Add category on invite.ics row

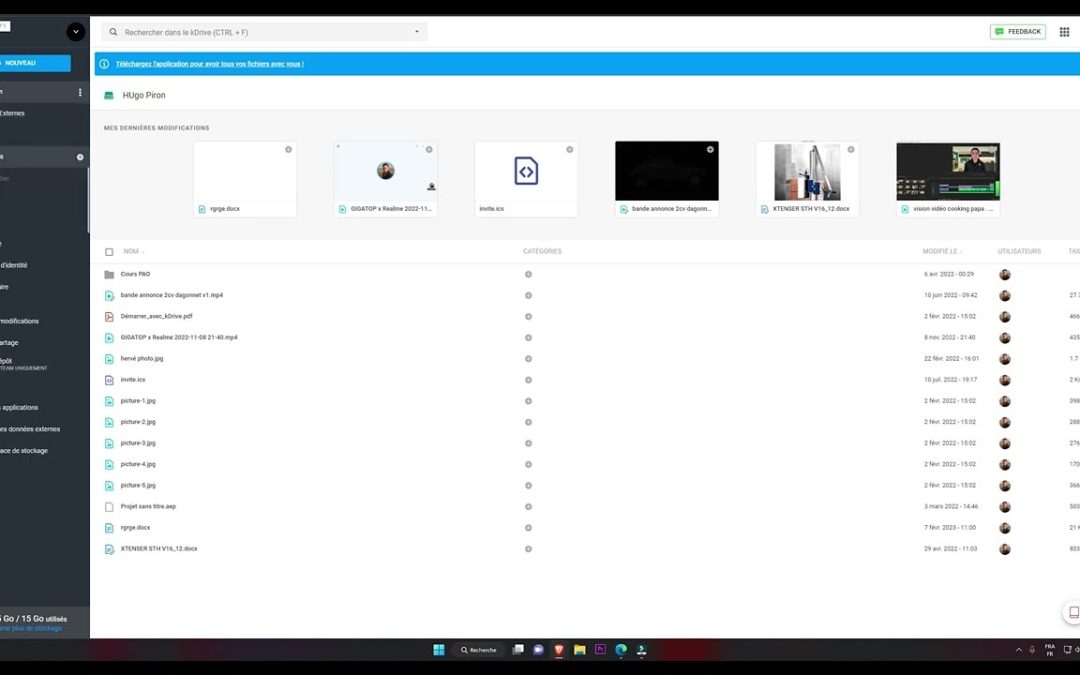pos(528,380)
